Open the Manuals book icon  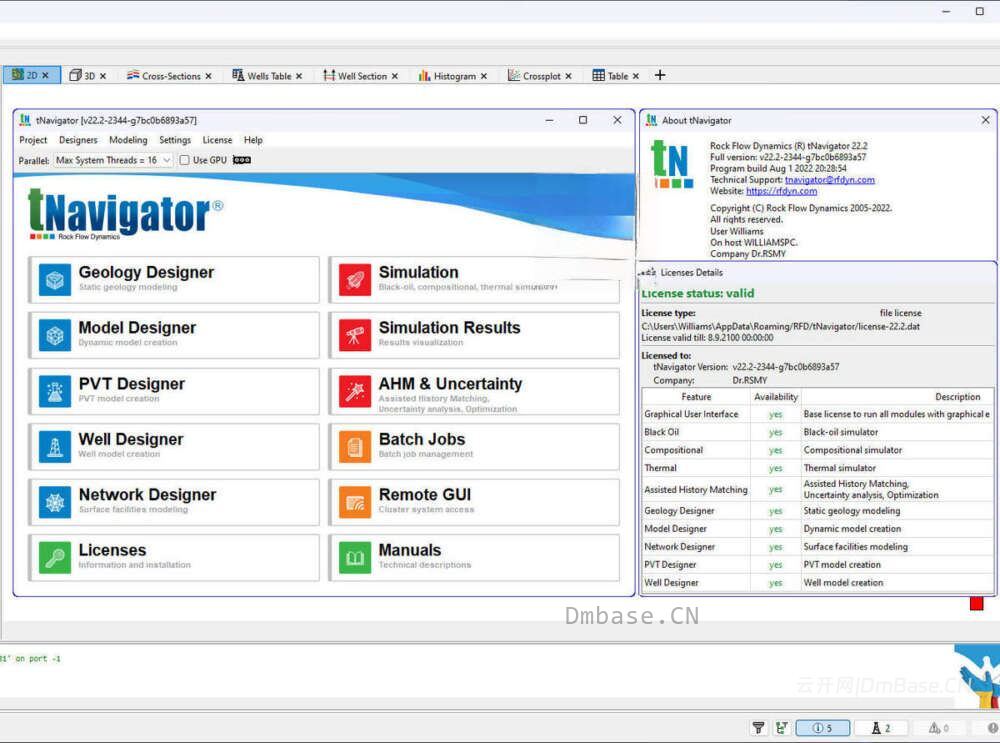coord(355,557)
